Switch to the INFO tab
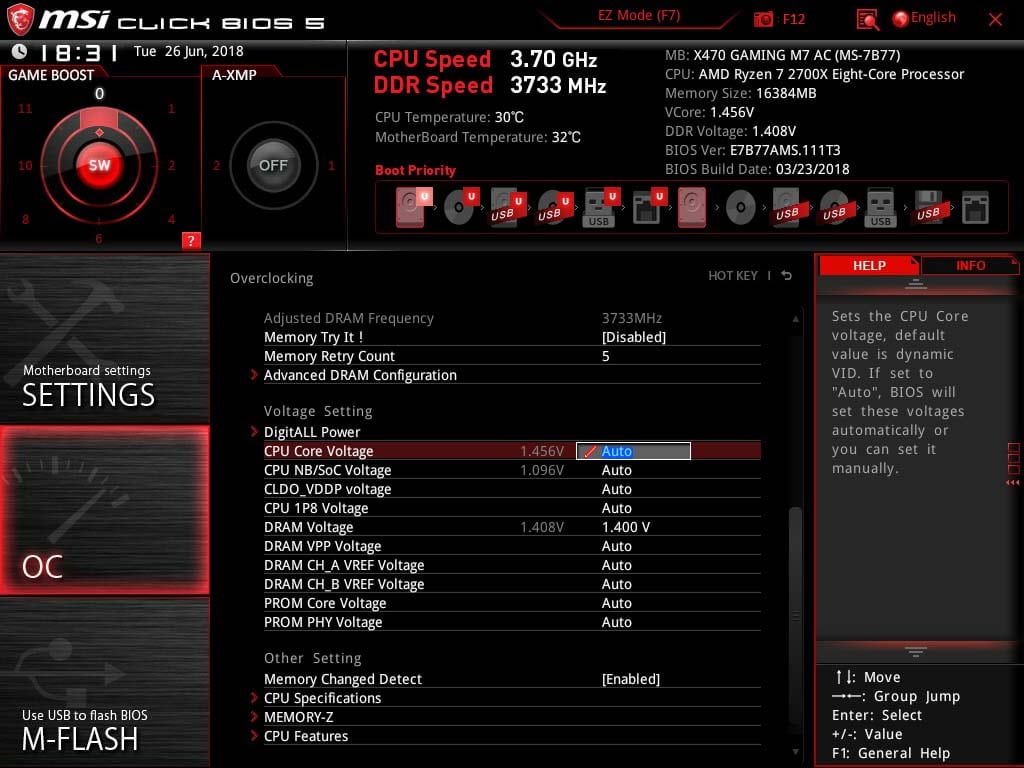This screenshot has height=768, width=1024. click(x=970, y=265)
